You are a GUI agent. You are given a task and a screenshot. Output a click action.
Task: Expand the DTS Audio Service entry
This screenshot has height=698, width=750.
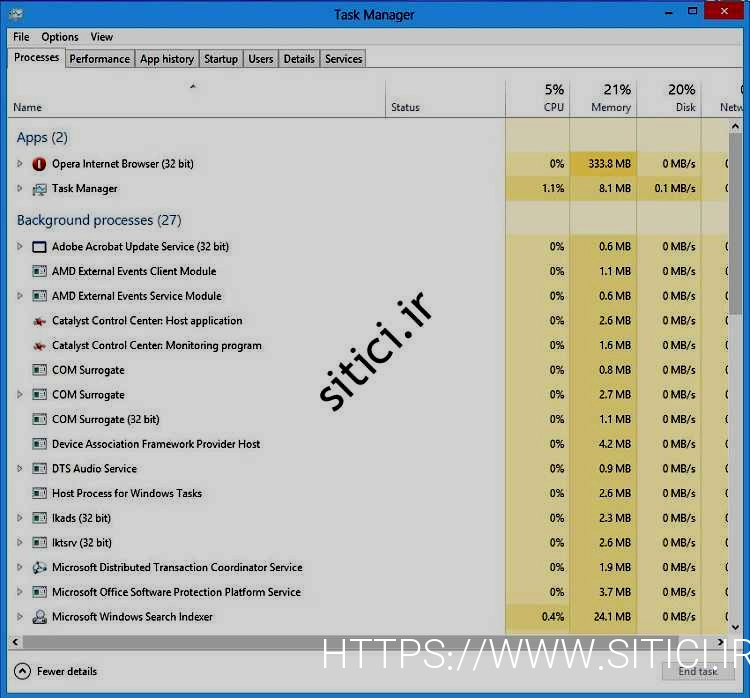pos(20,469)
